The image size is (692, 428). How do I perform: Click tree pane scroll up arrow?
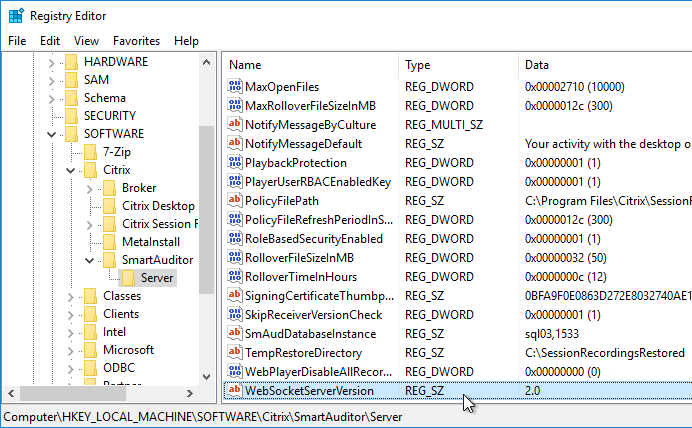[206, 63]
